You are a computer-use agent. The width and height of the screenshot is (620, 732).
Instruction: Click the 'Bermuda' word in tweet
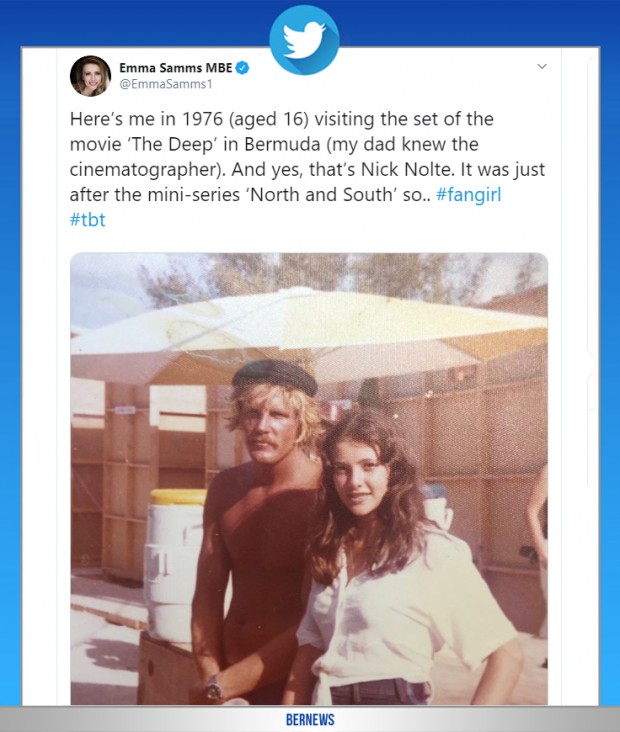tap(282, 144)
